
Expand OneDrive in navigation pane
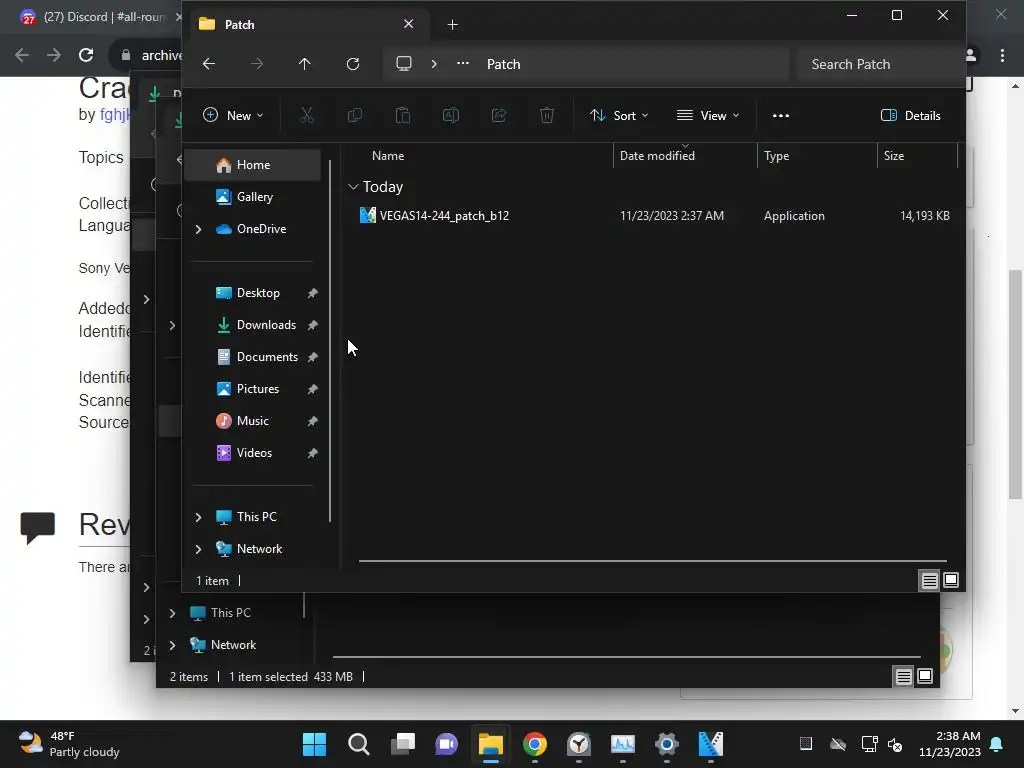[199, 229]
